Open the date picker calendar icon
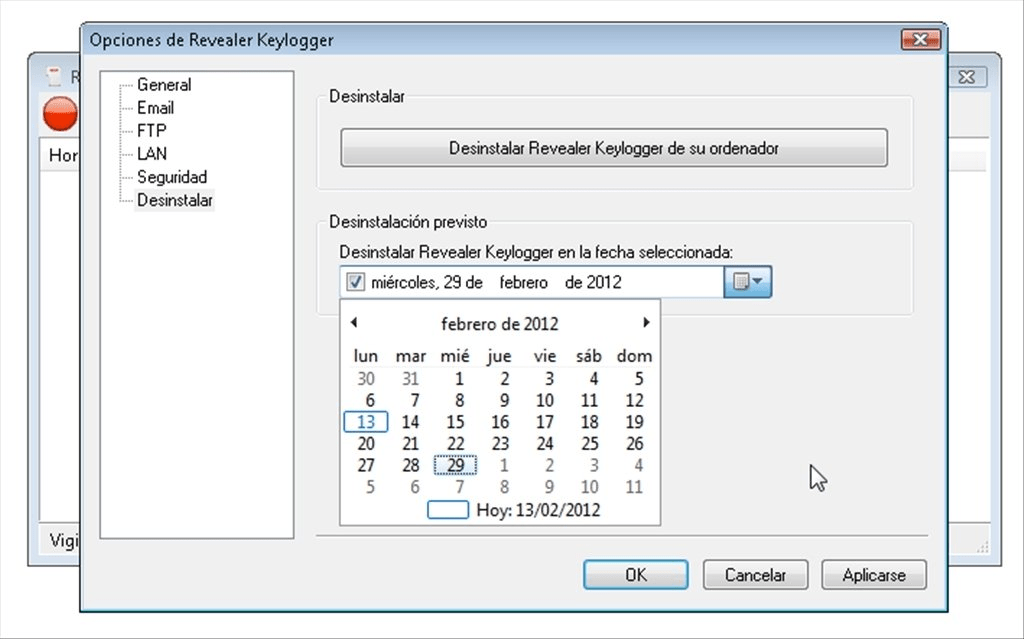1024x639 pixels. (x=740, y=282)
